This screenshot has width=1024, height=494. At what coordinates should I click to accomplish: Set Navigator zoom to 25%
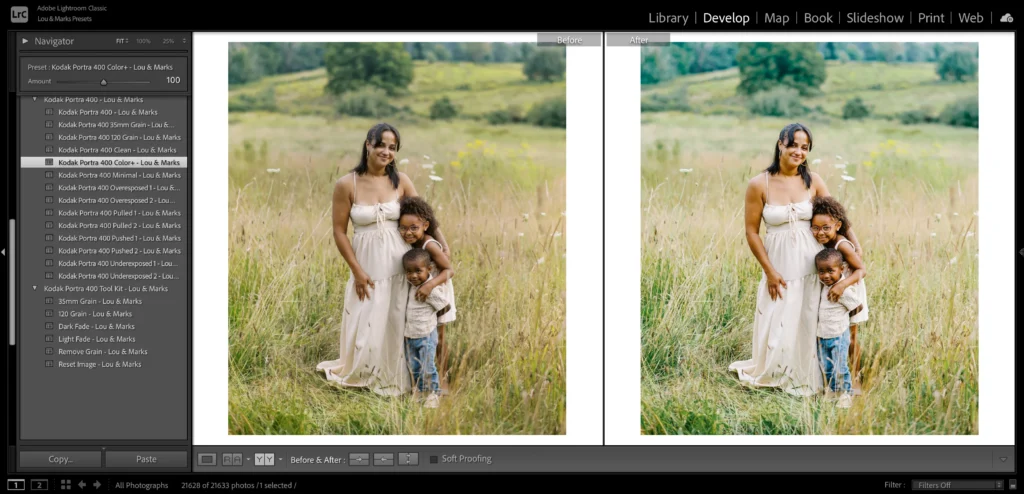(x=168, y=41)
